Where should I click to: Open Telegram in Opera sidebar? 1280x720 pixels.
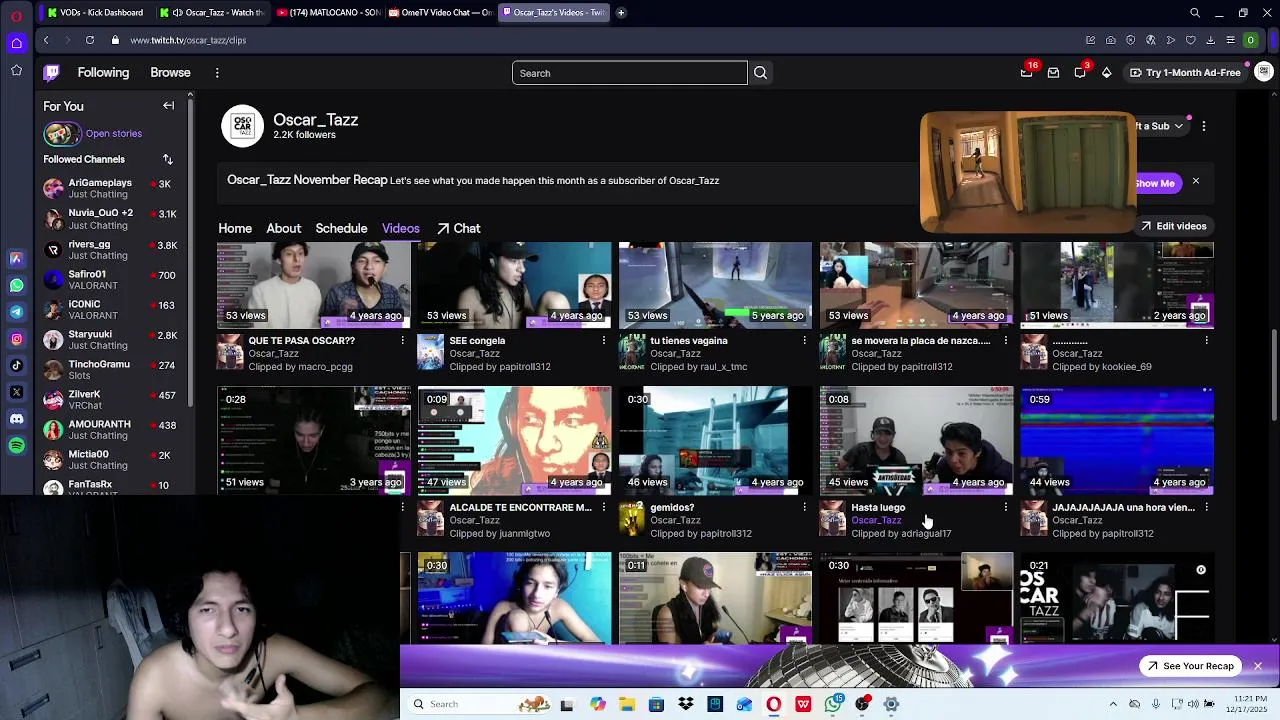[17, 312]
